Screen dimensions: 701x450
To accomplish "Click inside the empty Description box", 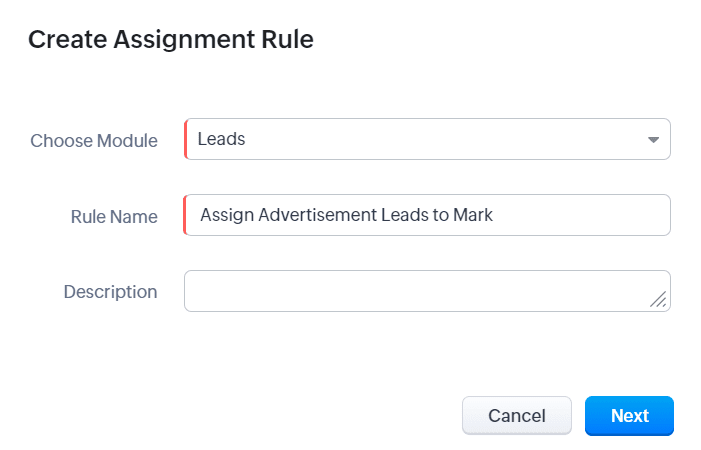I will [427, 291].
